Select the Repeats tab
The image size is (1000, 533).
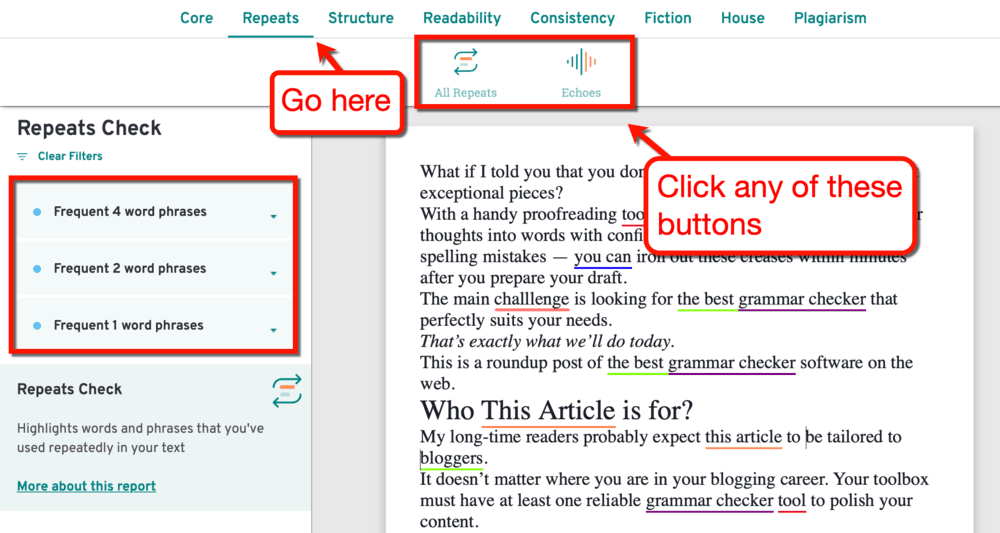270,18
